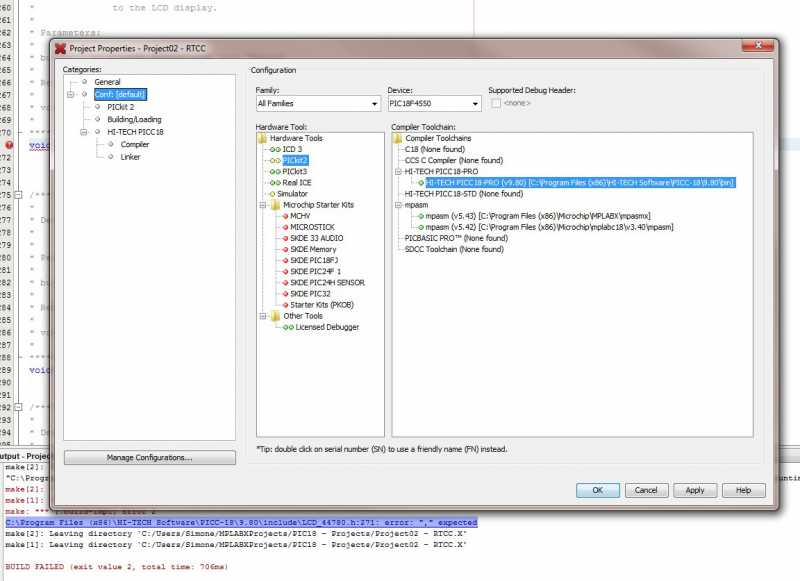Image resolution: width=800 pixels, height=581 pixels.
Task: Select SKDE Memory starter kit
Action: pyautogui.click(x=313, y=249)
